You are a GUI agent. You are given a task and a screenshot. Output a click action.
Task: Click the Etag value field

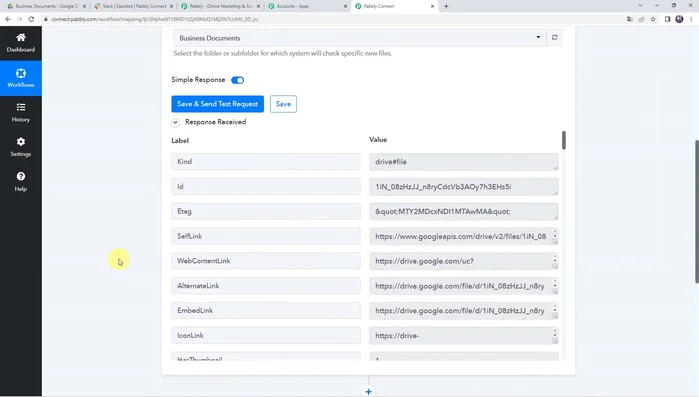[464, 211]
